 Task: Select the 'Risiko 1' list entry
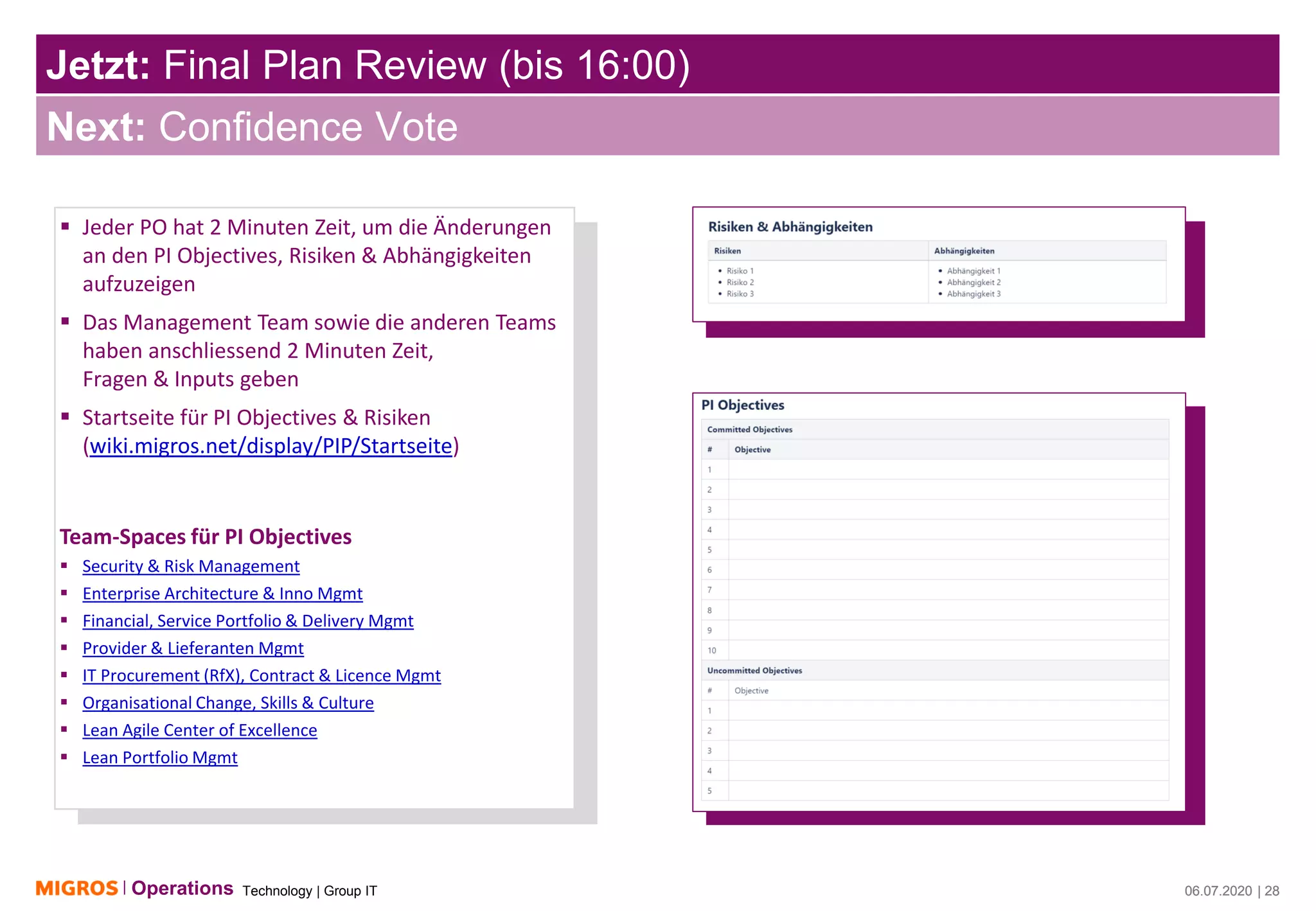tap(740, 271)
